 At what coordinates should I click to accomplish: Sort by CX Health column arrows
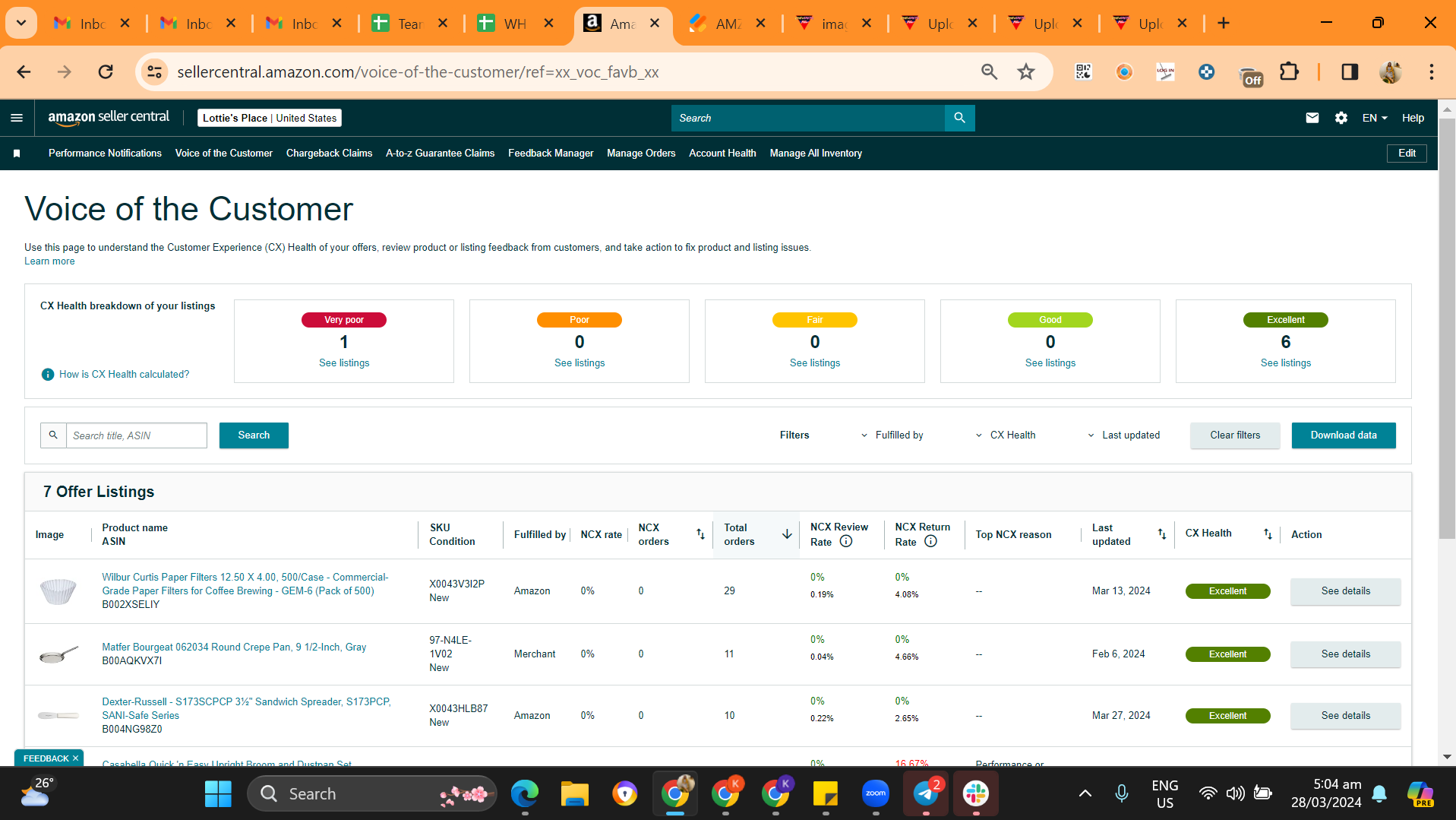pos(1268,534)
